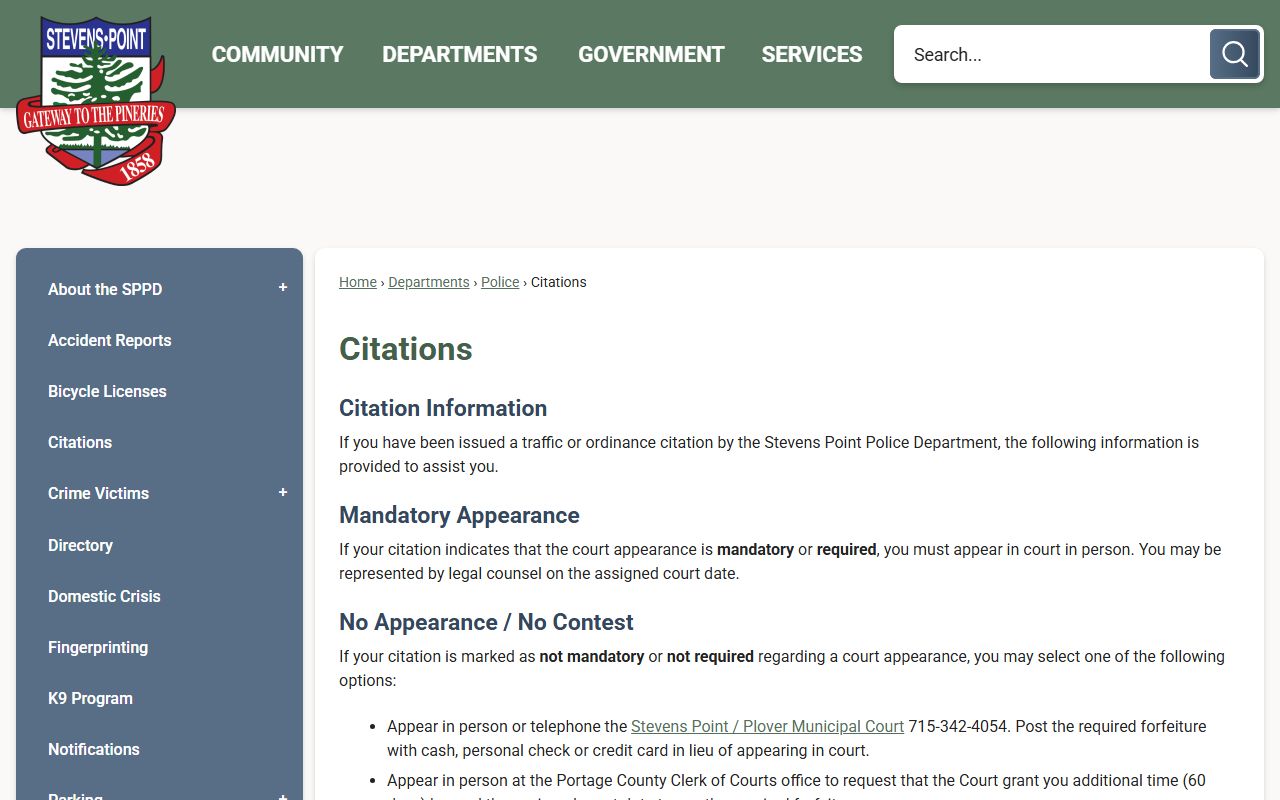1280x800 pixels.
Task: Click into the Search text field
Action: pos(1050,54)
